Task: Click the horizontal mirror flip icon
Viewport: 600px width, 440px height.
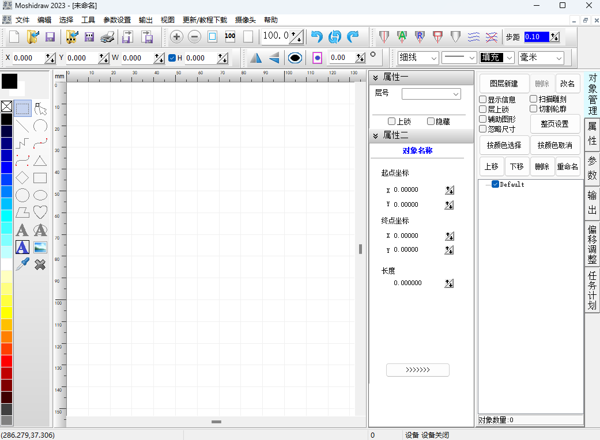Action: (256, 58)
